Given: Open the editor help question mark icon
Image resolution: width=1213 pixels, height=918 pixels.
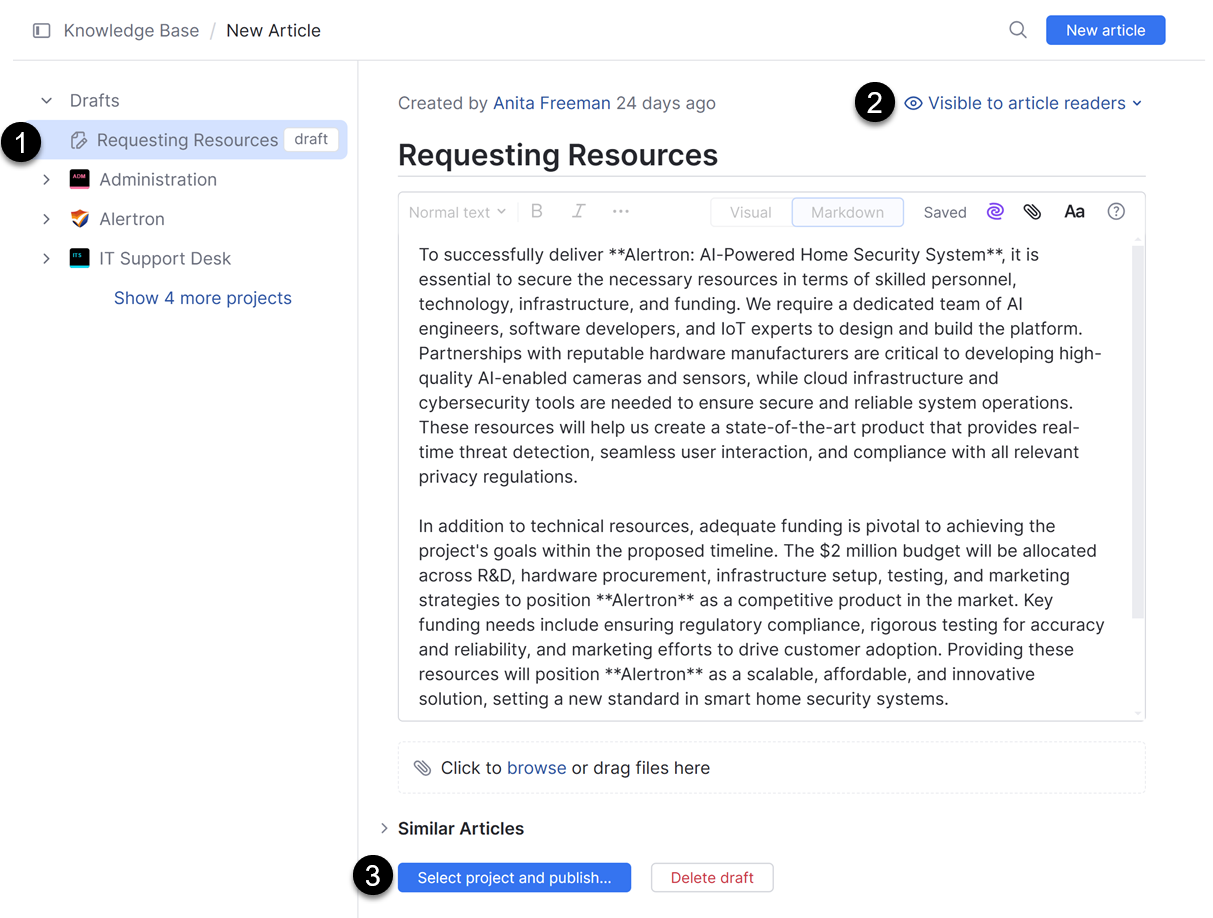Looking at the screenshot, I should pyautogui.click(x=1116, y=212).
